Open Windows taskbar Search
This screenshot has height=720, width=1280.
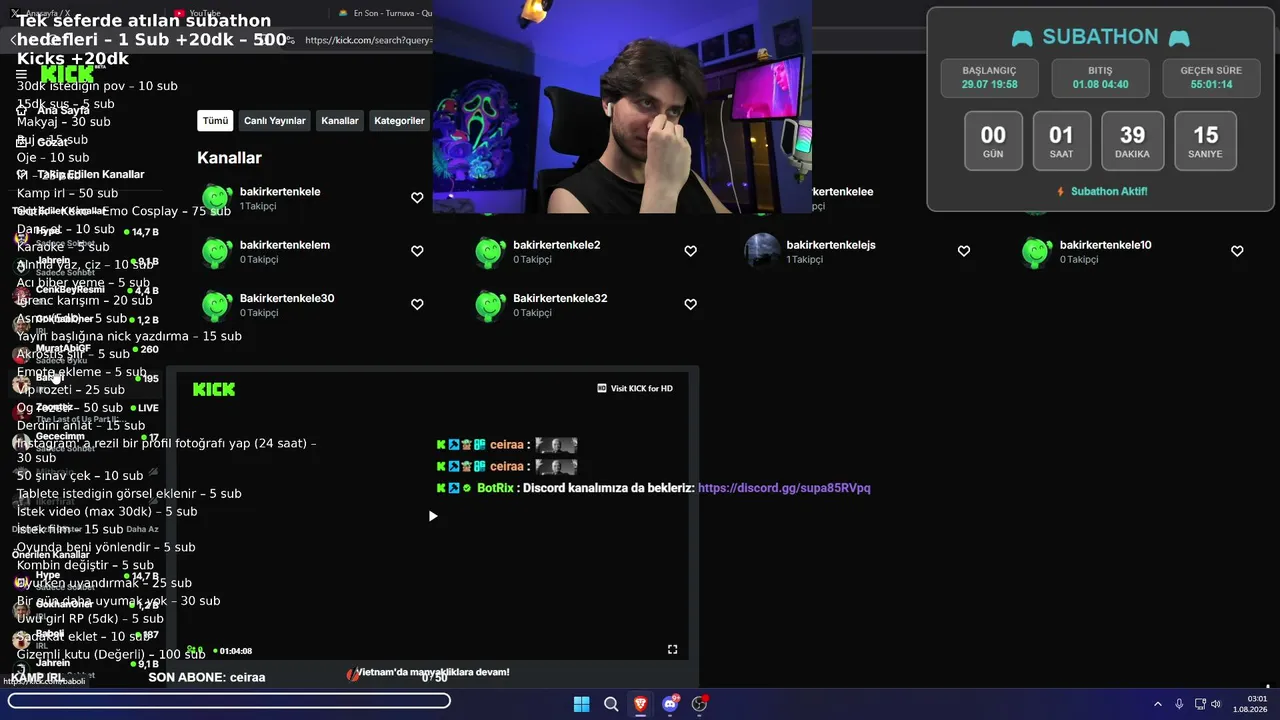click(611, 704)
